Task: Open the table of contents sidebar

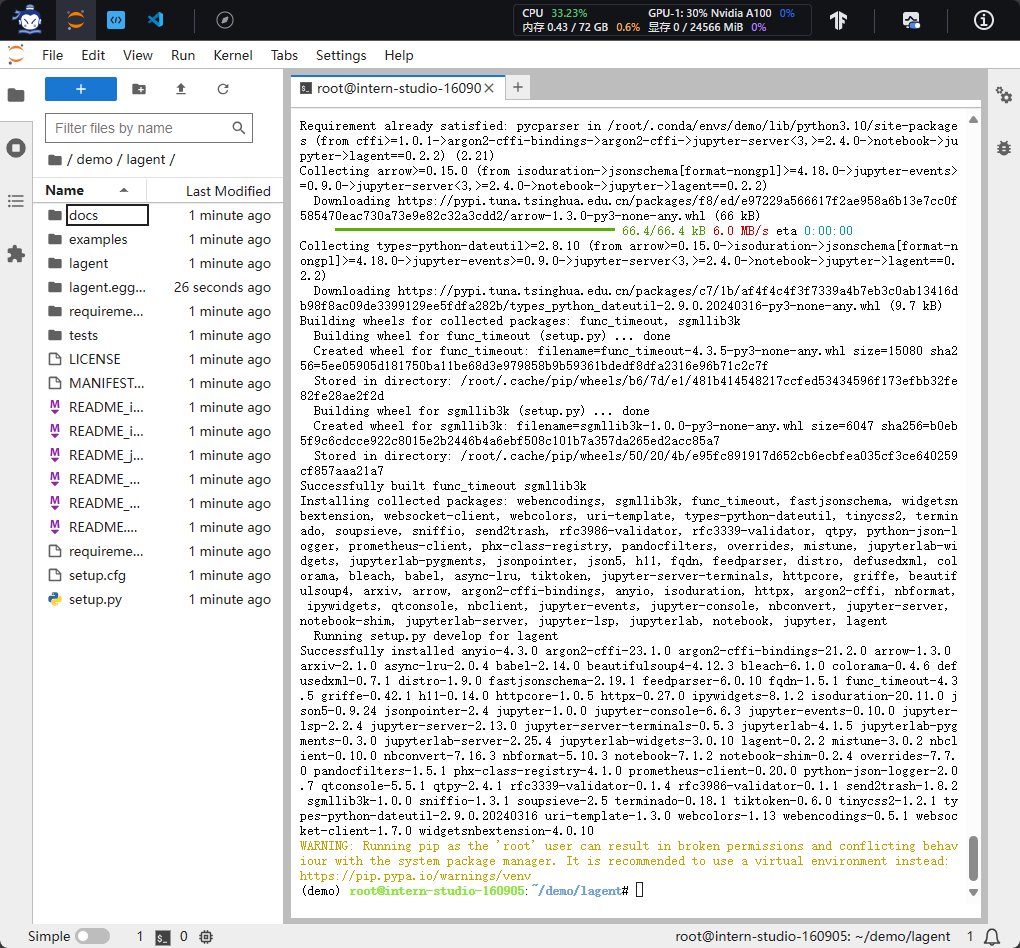Action: 16,201
